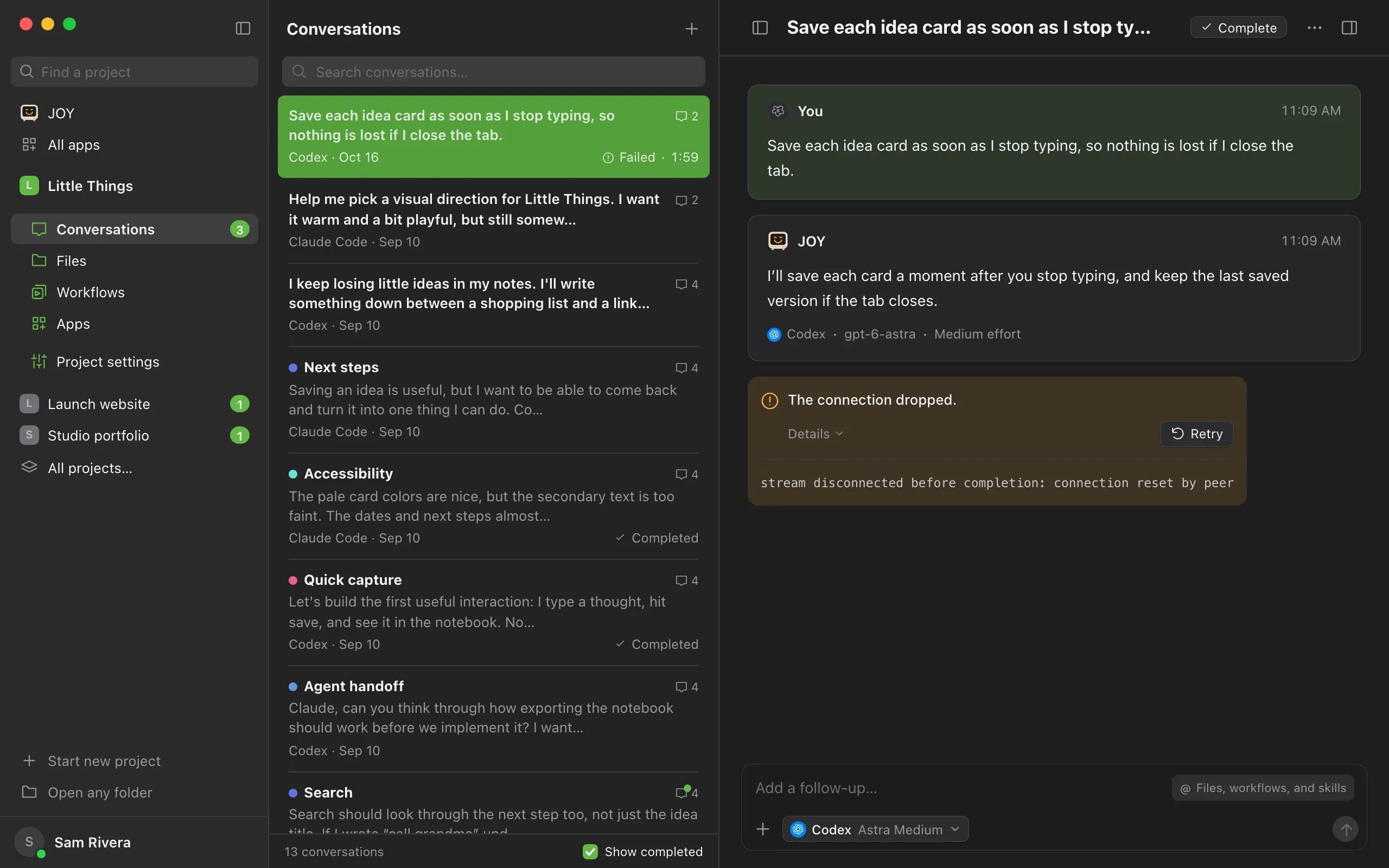The width and height of the screenshot is (1389, 868).
Task: Send the follow-up with the arrow button
Action: (x=1346, y=829)
